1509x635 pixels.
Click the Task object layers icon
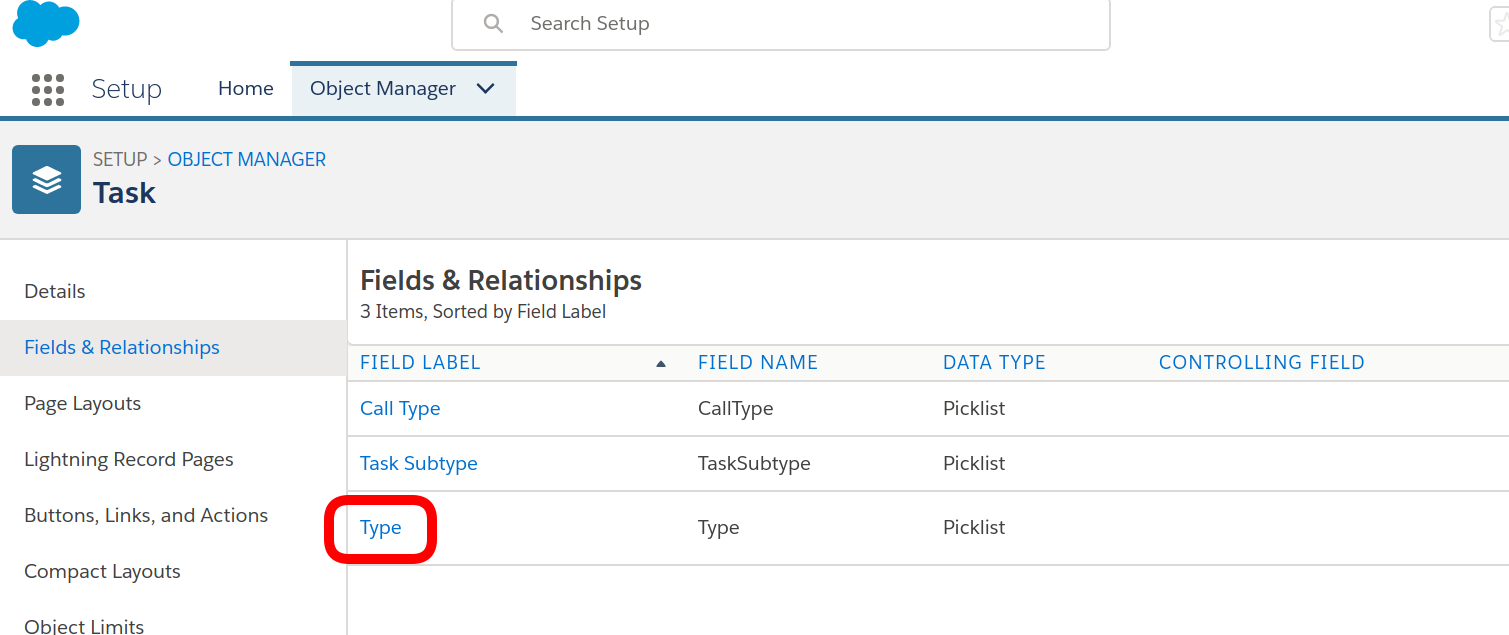47,180
